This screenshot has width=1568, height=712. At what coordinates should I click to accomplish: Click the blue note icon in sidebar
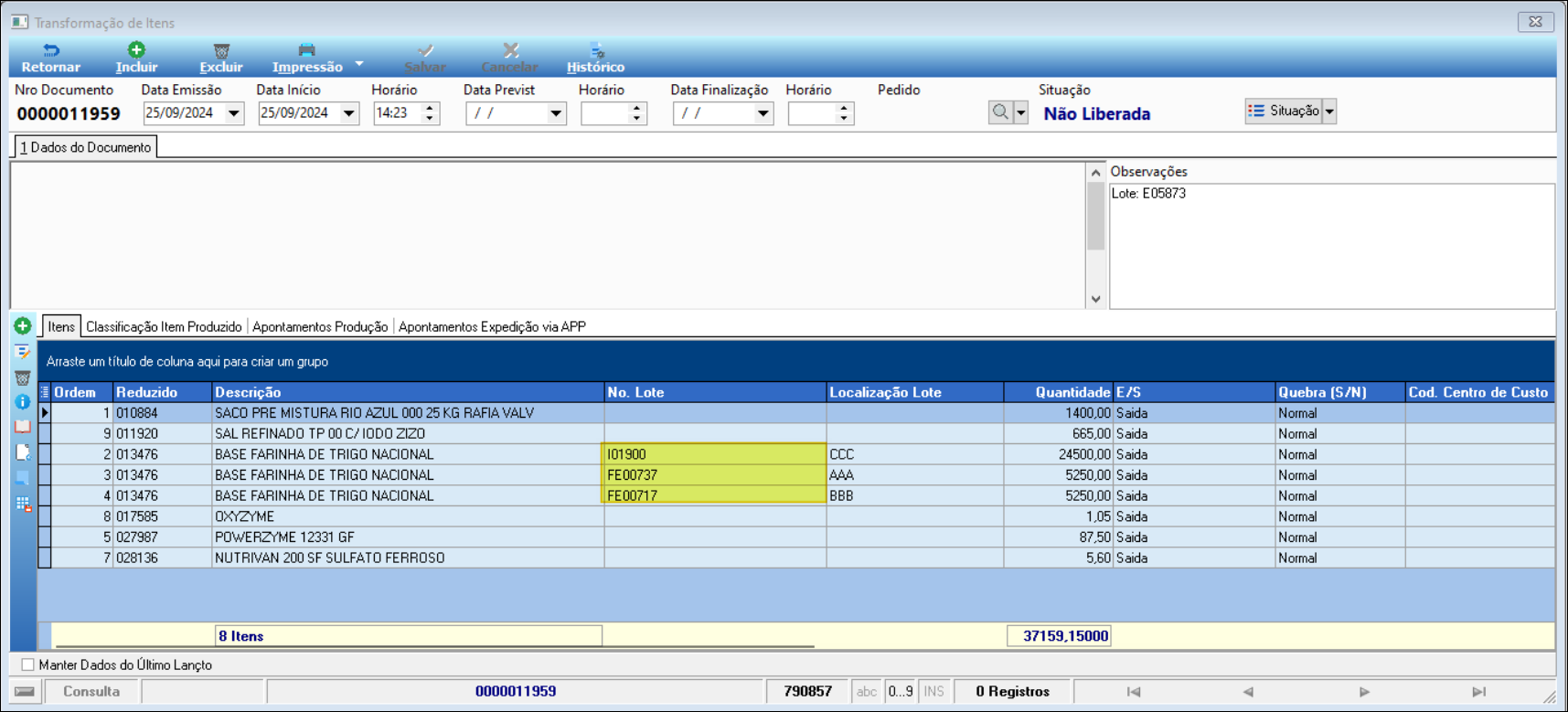click(23, 478)
